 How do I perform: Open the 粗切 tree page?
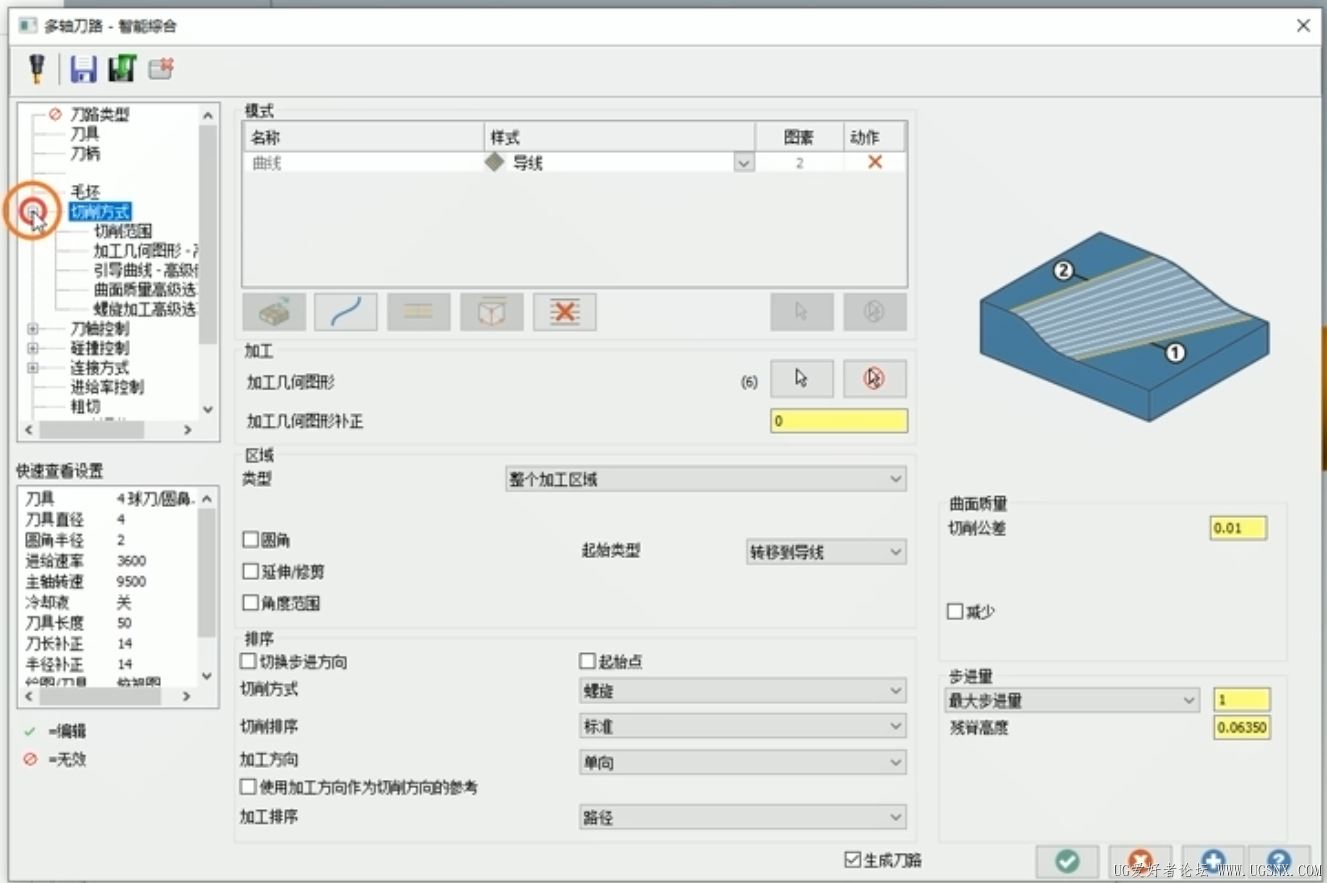point(84,406)
